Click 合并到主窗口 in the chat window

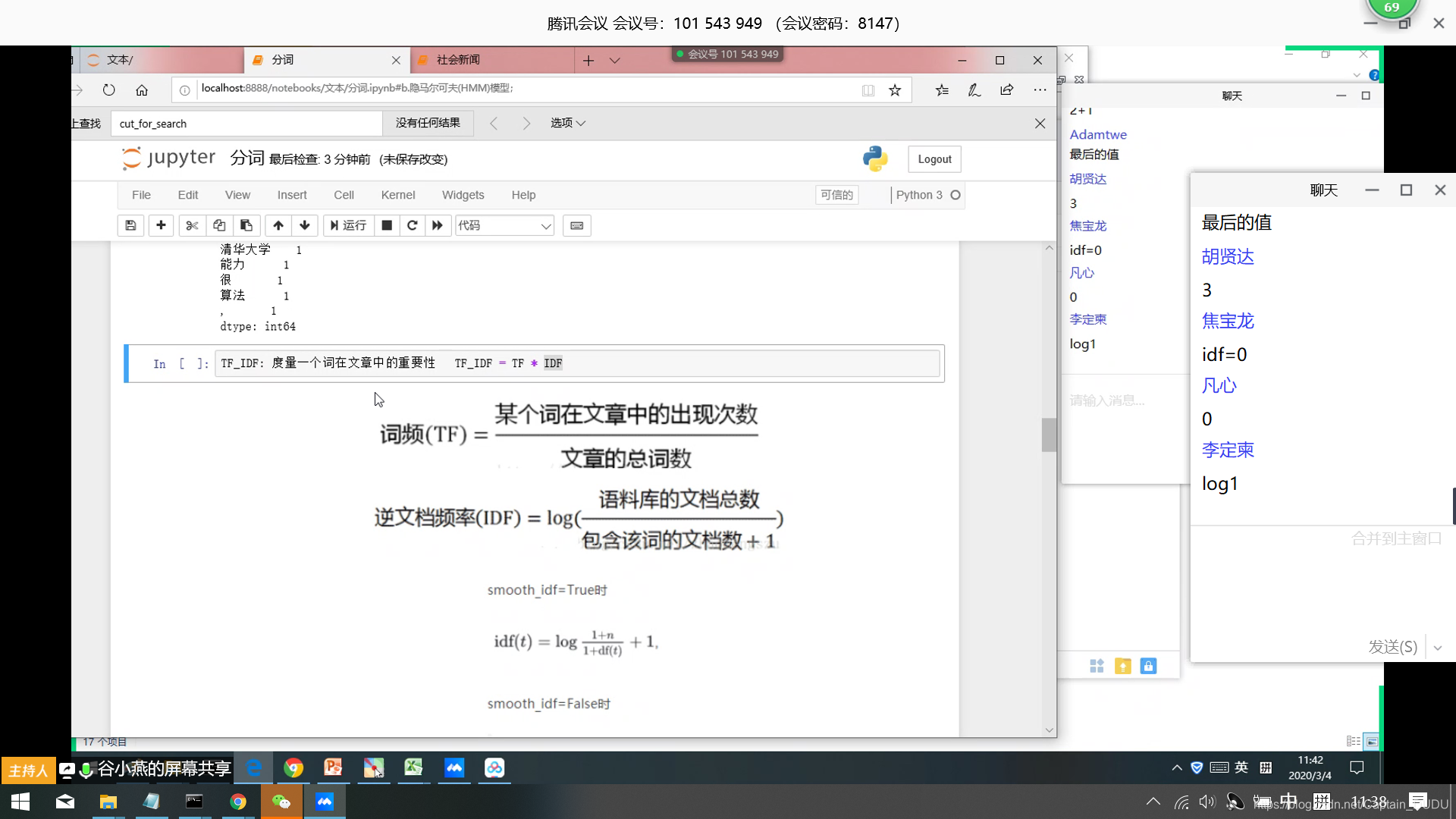(1396, 538)
